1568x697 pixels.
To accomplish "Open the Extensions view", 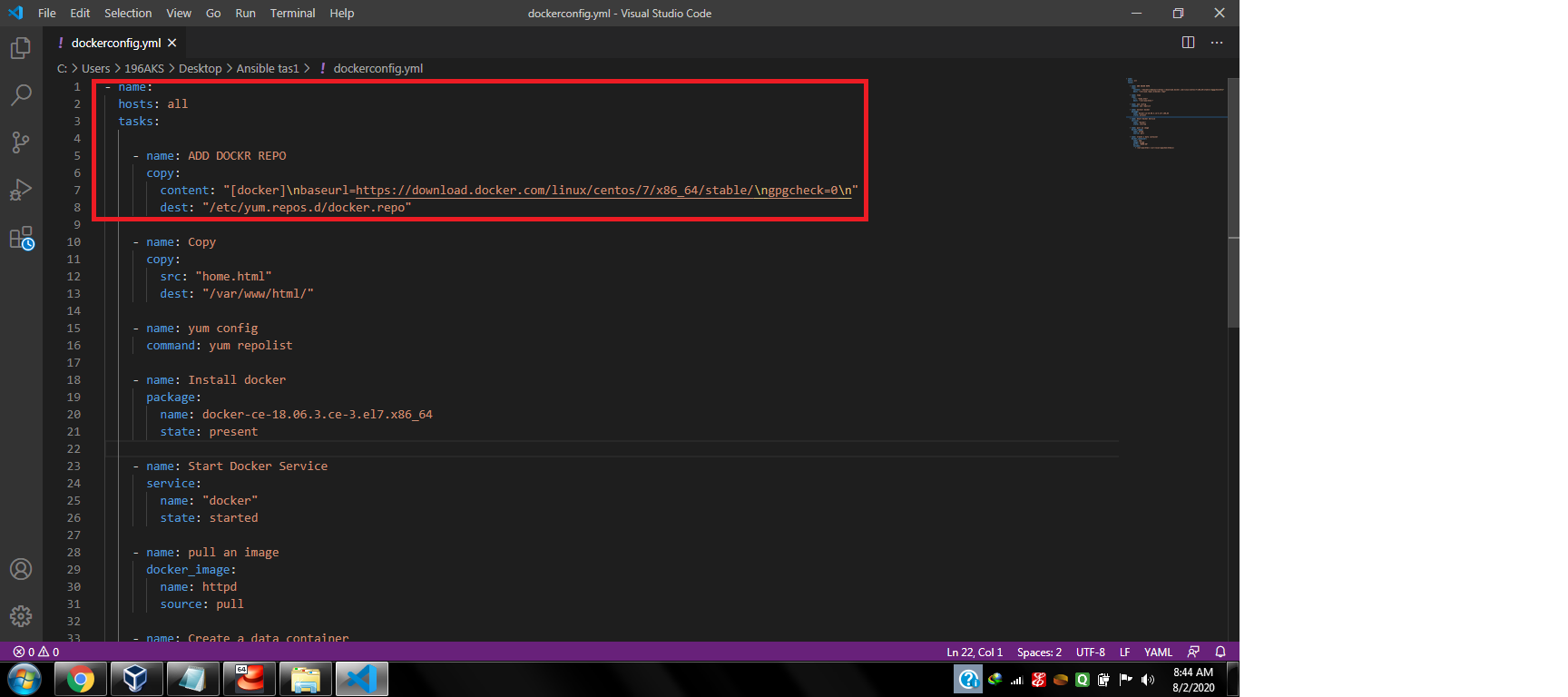I will pos(21,238).
